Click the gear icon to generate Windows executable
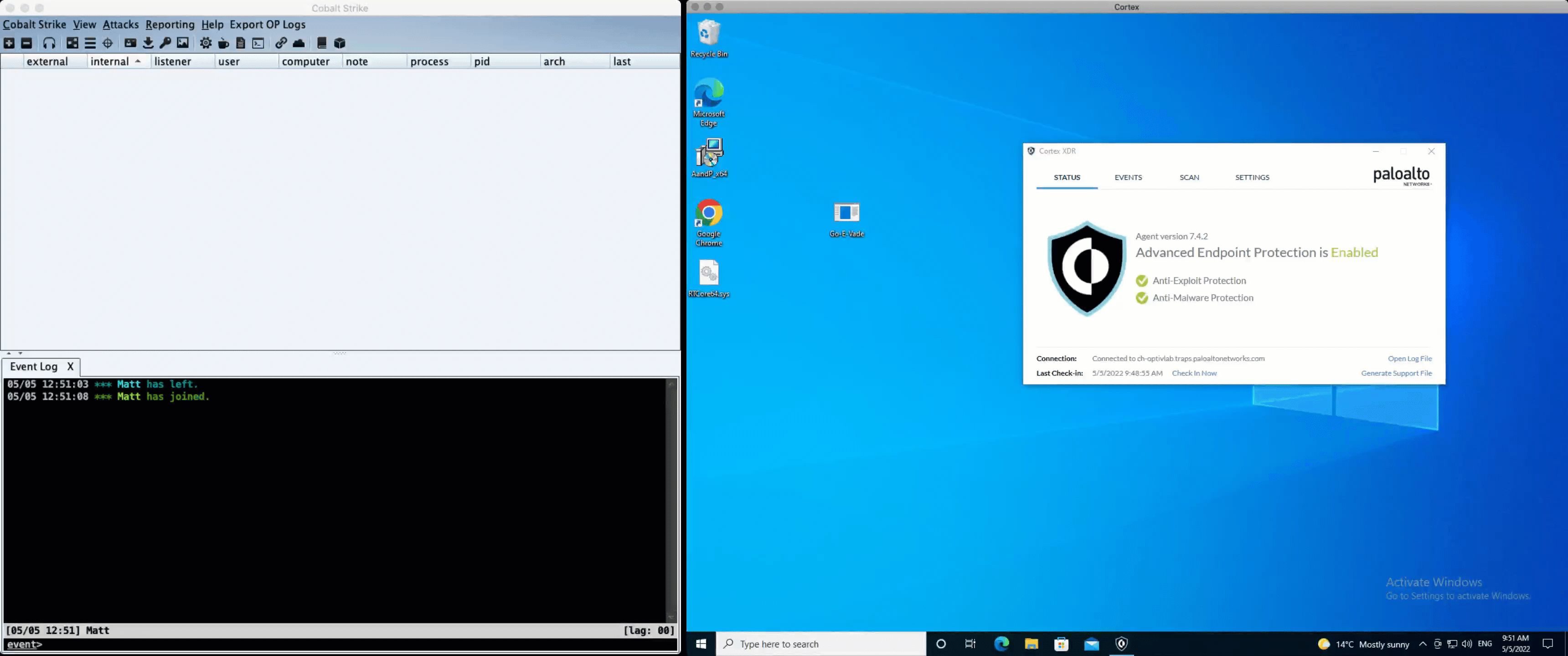 point(206,43)
